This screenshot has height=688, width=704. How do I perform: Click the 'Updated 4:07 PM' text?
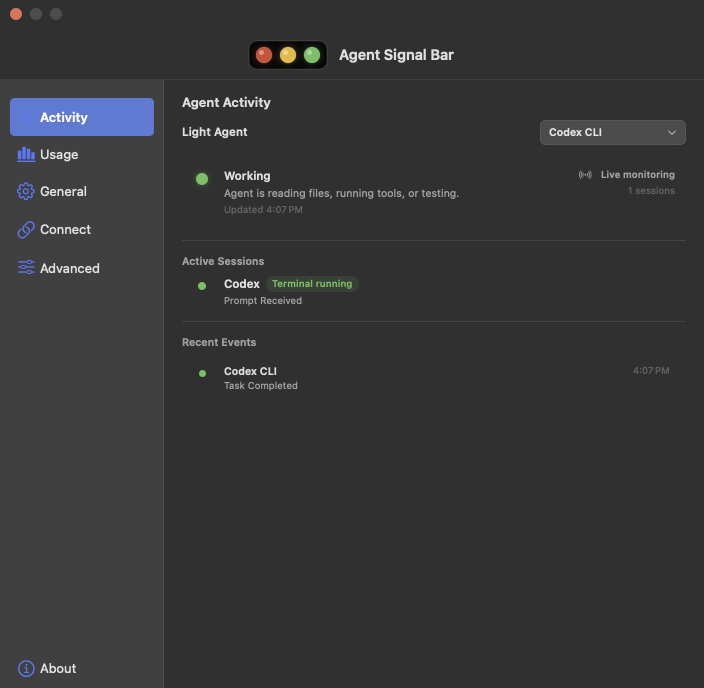click(x=263, y=210)
